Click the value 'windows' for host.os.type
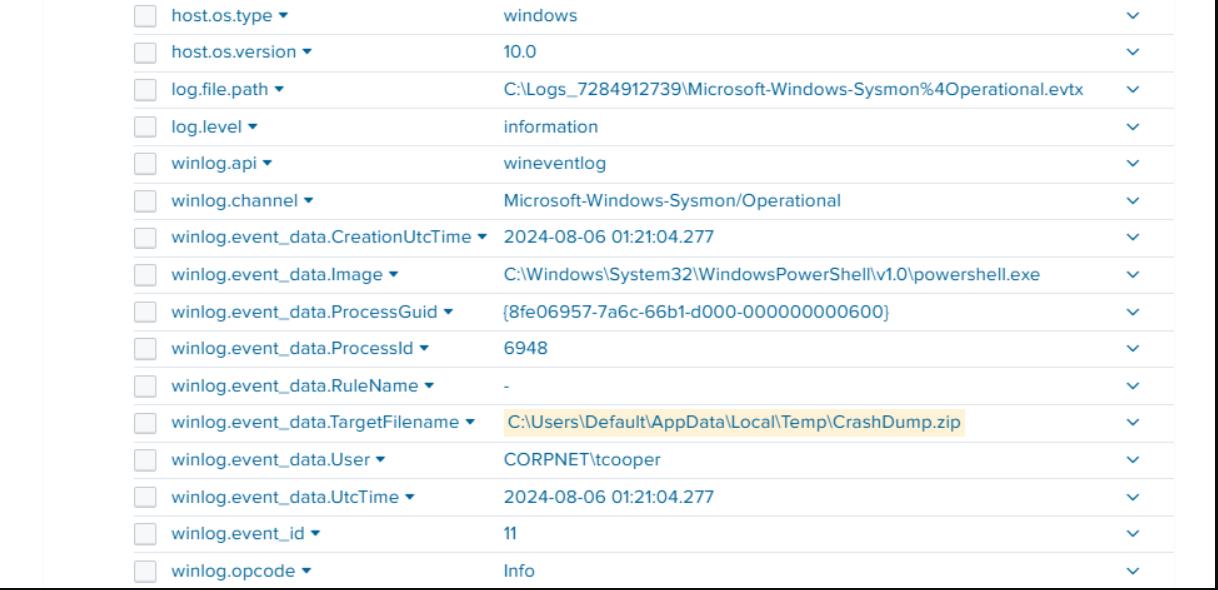1218x590 pixels. (540, 16)
